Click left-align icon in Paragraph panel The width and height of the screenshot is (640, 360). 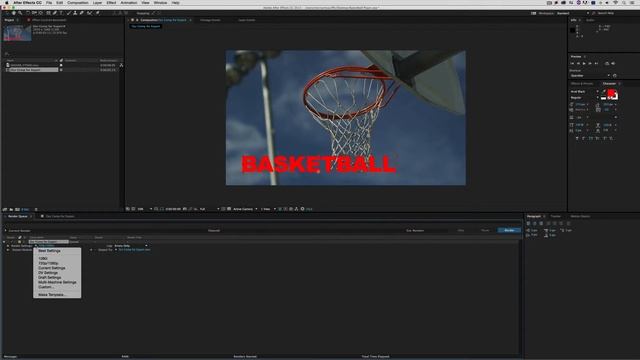pos(528,223)
